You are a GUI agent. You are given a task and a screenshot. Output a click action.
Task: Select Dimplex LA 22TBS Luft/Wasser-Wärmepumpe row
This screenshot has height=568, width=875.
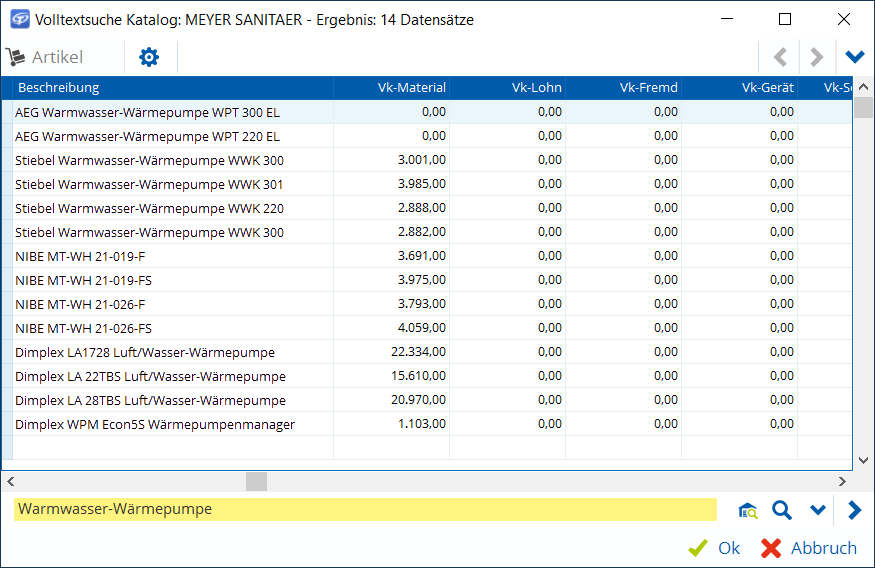pos(427,376)
